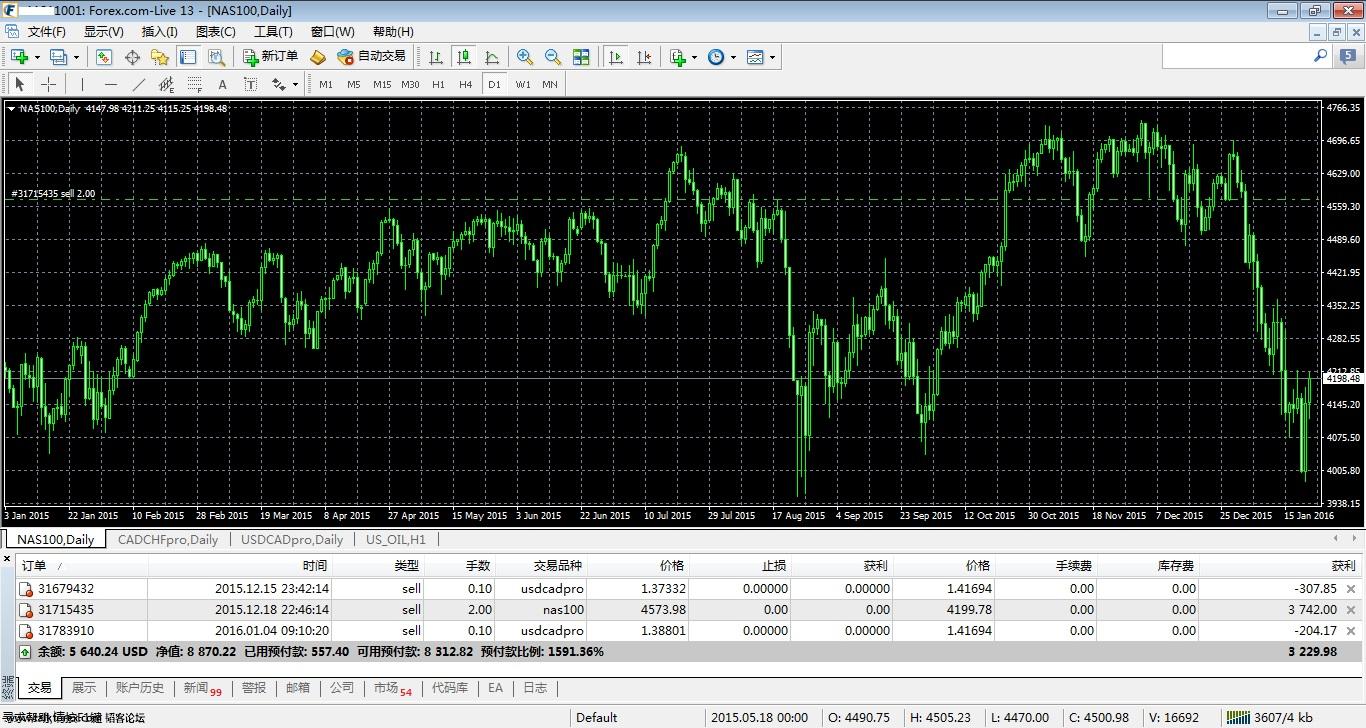
Task: Click the zoom in magnifier icon
Action: [x=524, y=57]
